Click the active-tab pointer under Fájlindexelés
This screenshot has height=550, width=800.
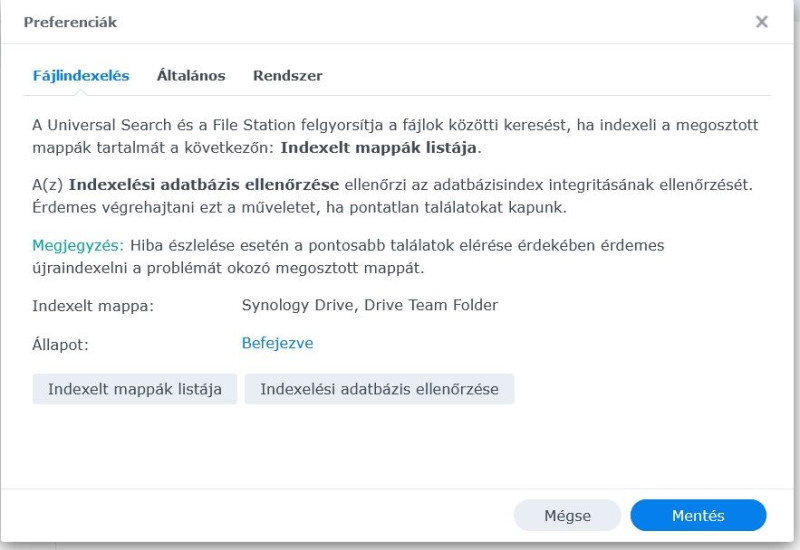80,92
